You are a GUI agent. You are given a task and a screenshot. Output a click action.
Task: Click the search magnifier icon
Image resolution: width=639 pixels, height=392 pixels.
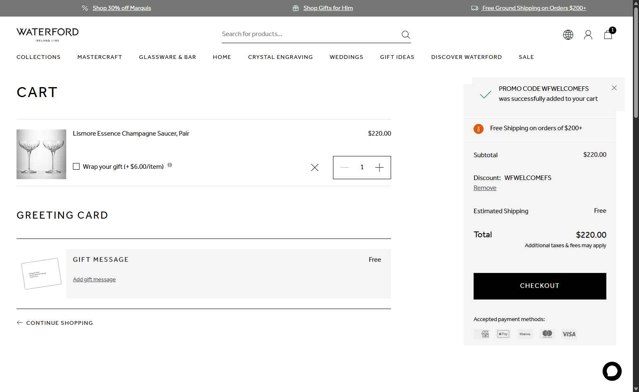coord(405,35)
